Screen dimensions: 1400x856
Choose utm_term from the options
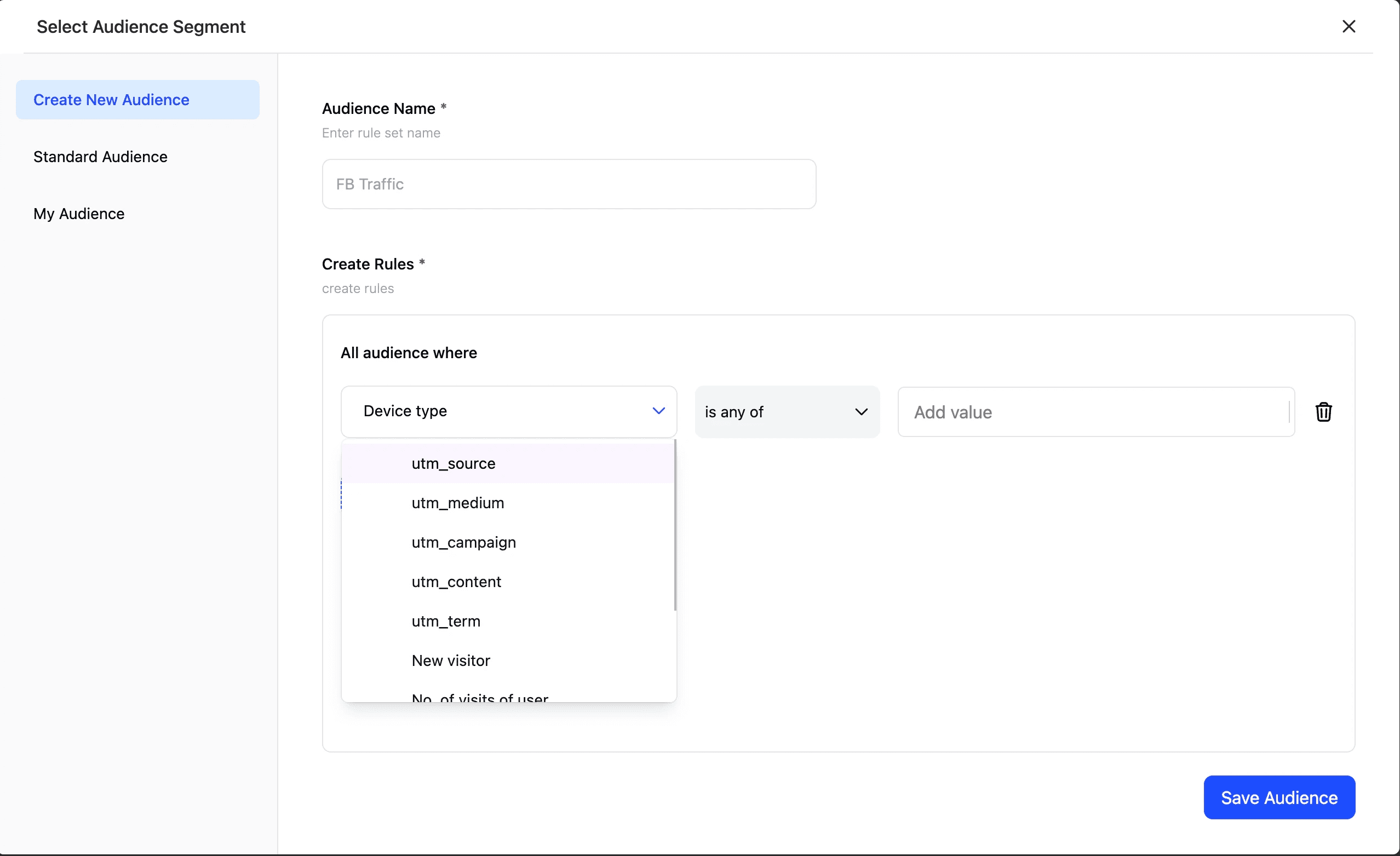pyautogui.click(x=508, y=621)
